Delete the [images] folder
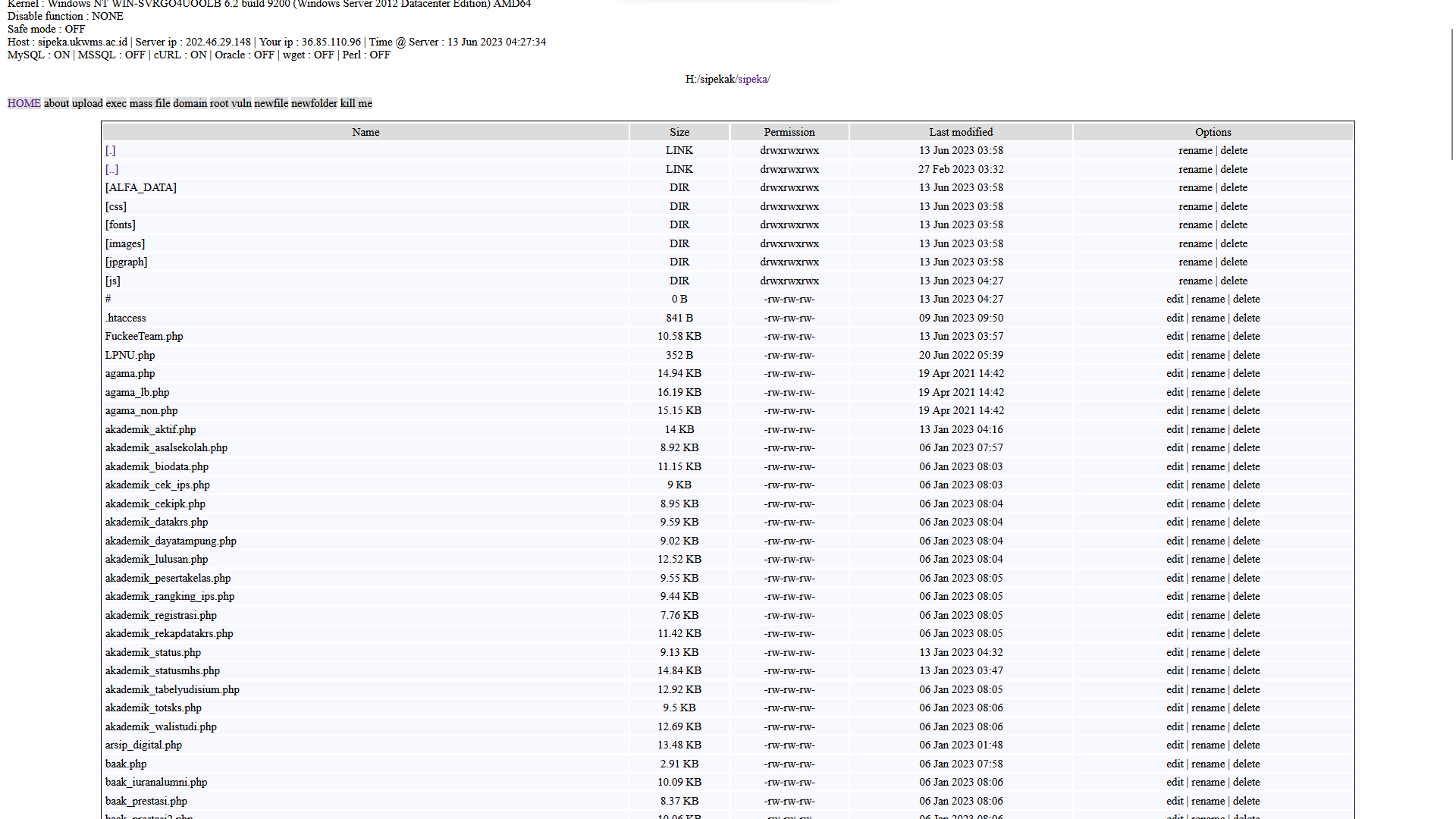The image size is (1456, 819). [x=1234, y=243]
